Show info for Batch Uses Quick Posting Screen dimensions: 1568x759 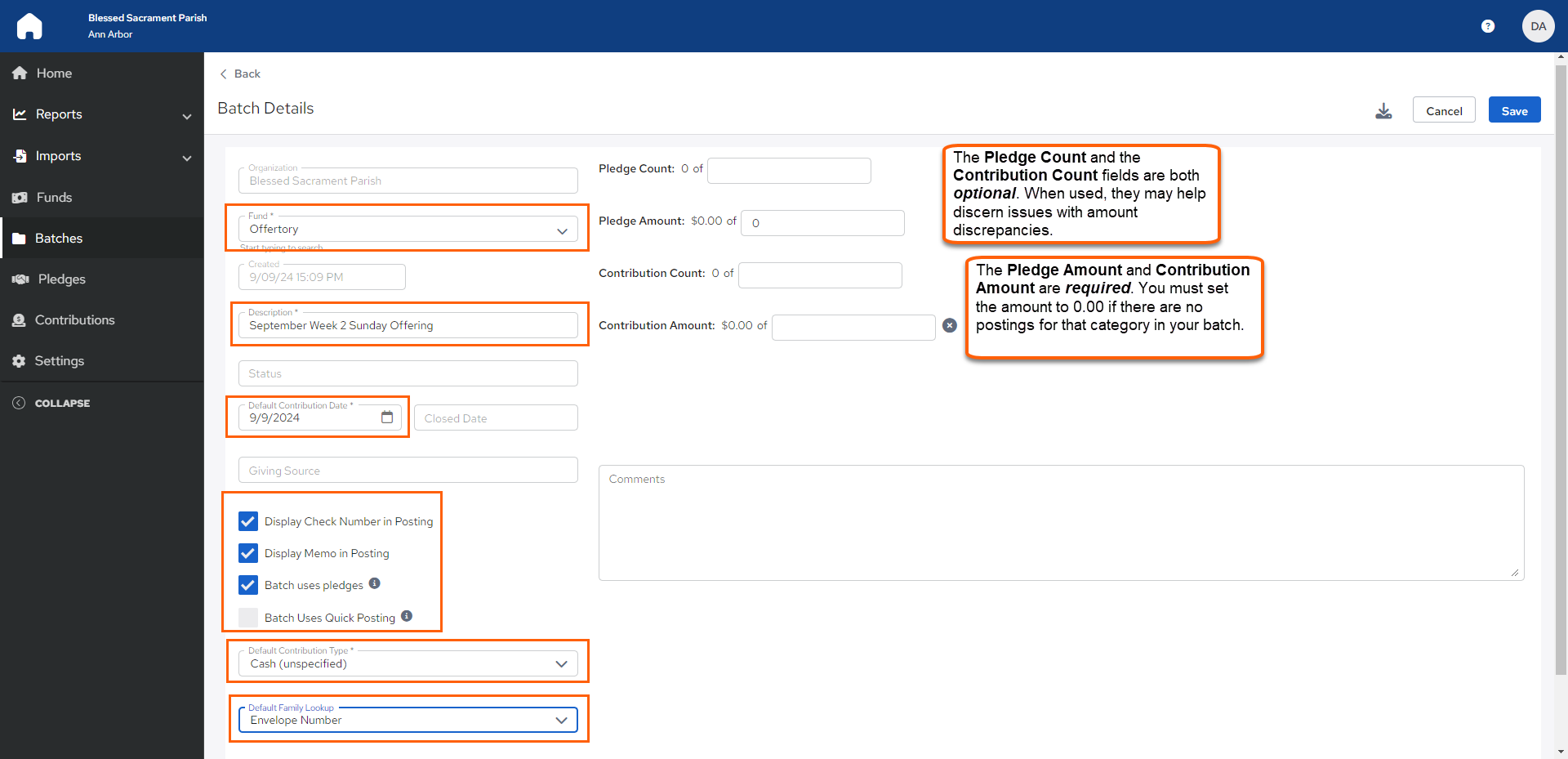click(x=407, y=616)
